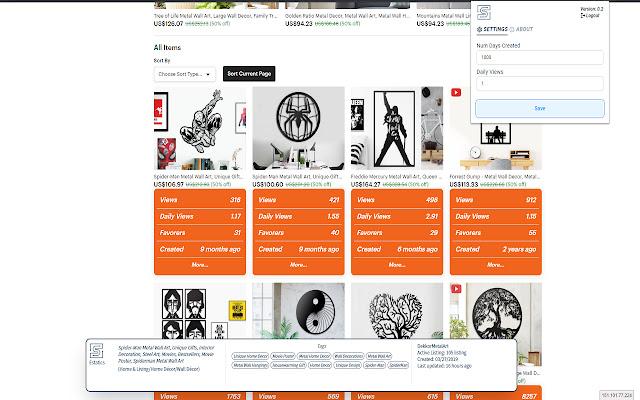Viewport: 640px width, 400px height.
Task: Click the Estatics logo in bottom panel
Action: click(x=97, y=353)
